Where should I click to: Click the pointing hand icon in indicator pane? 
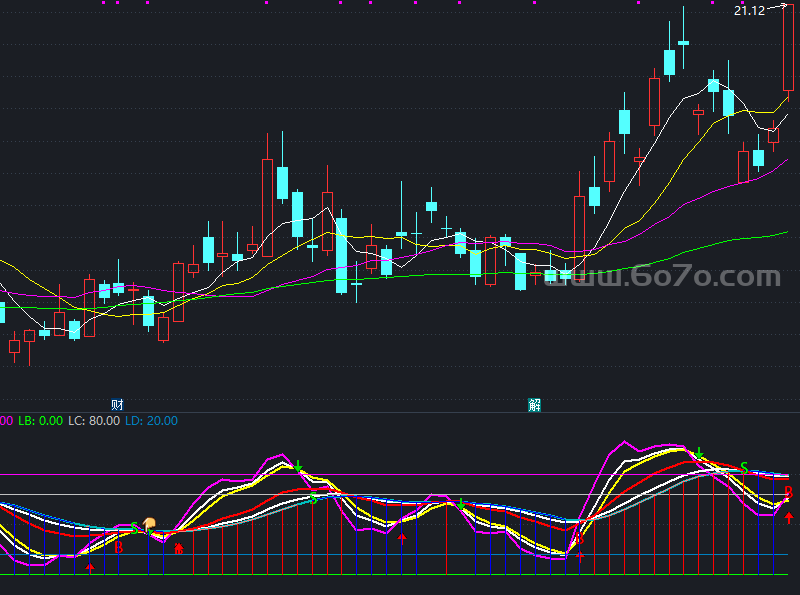click(149, 524)
